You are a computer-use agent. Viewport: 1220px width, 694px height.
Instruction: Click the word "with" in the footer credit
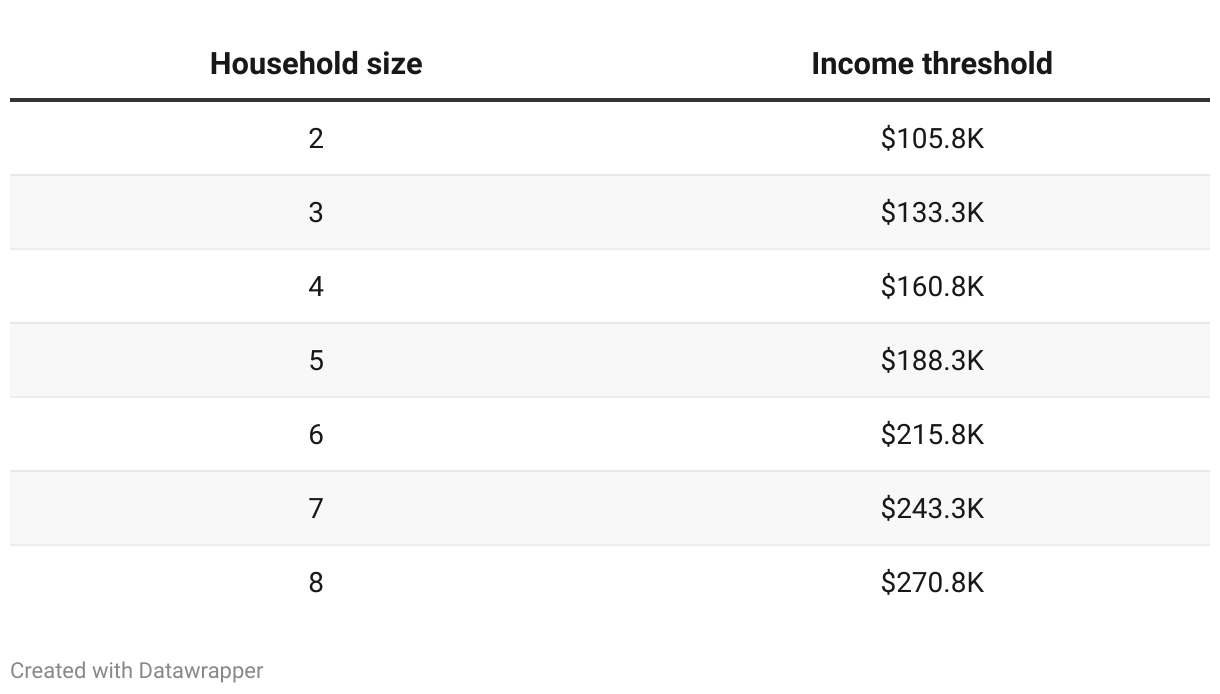click(x=112, y=670)
